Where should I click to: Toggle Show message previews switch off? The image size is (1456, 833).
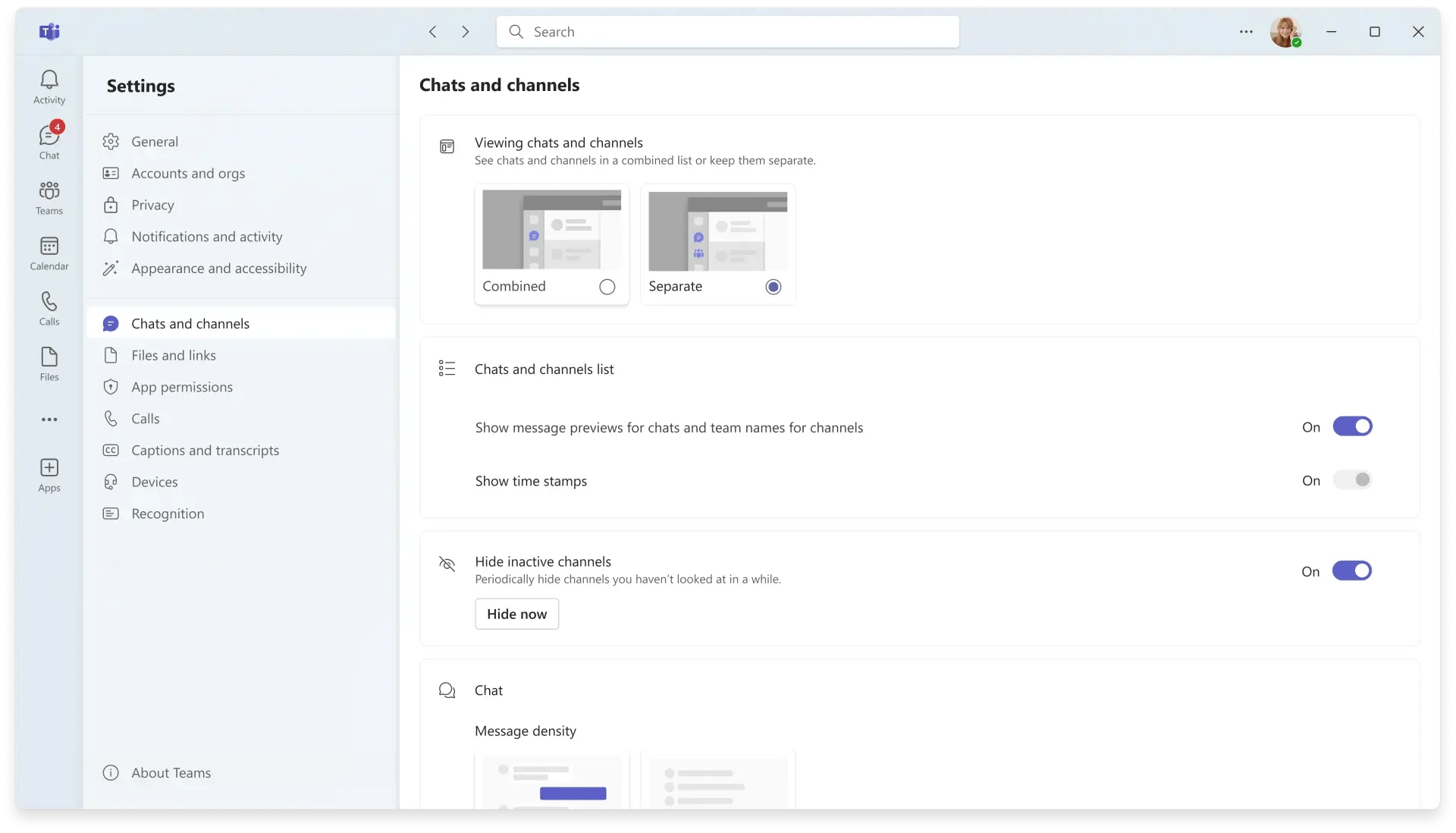(1352, 426)
